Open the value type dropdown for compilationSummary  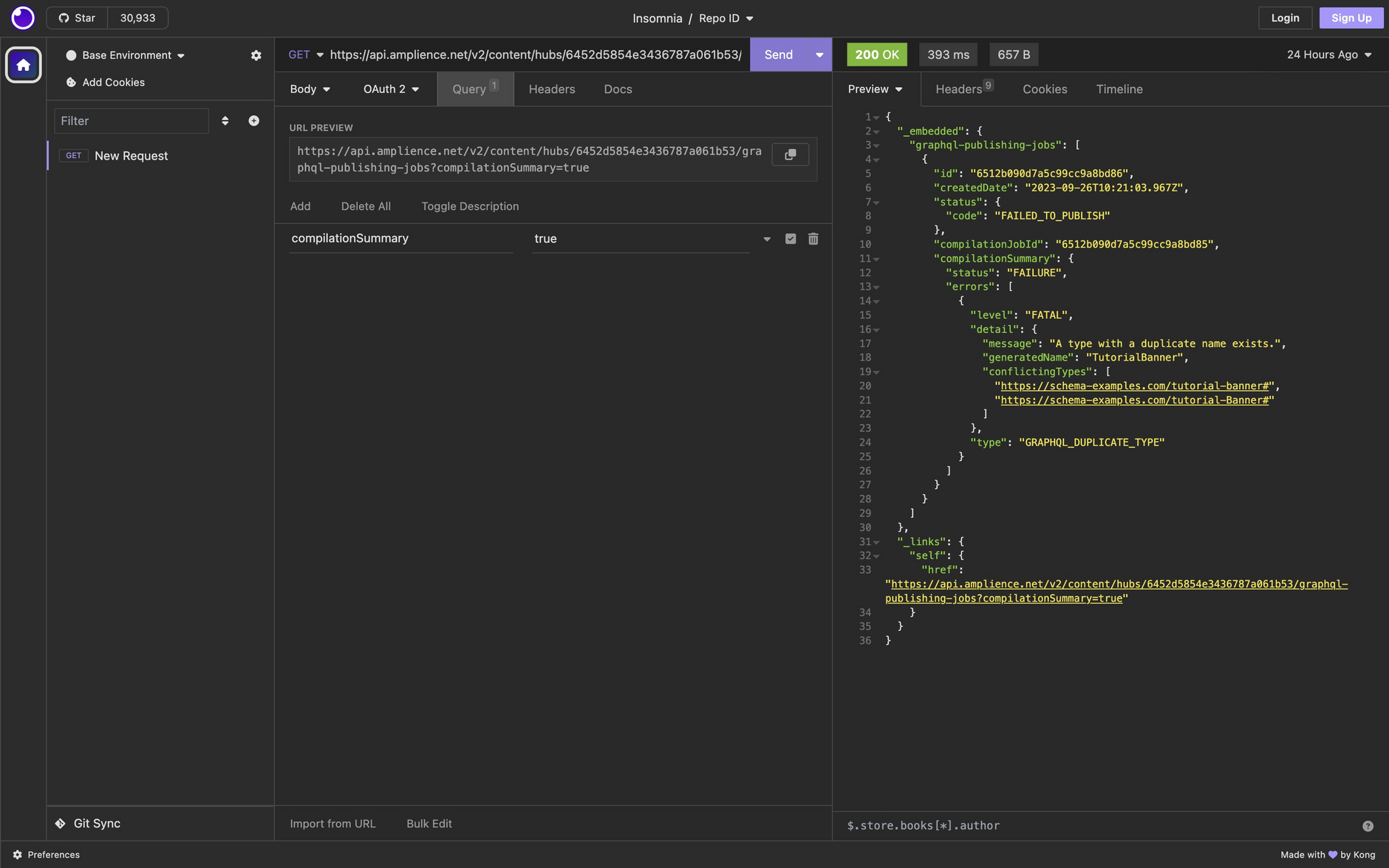pos(766,239)
